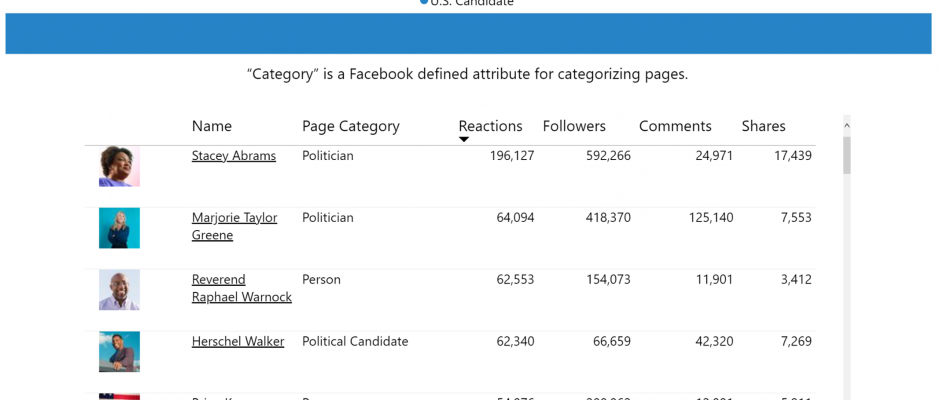Select Stacey Abrams reactions value 196,127

(x=511, y=156)
